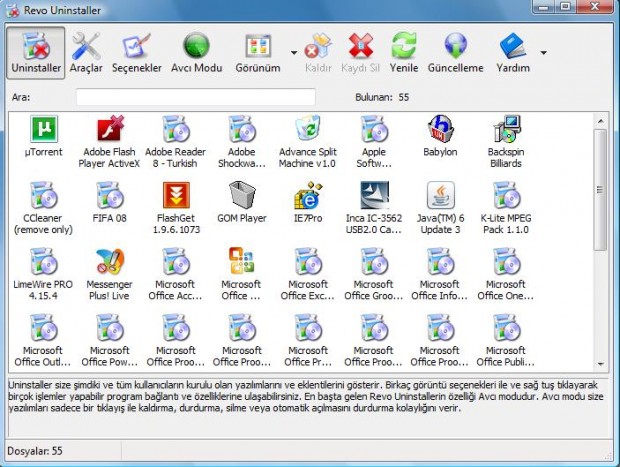The width and height of the screenshot is (620, 467).
Task: Select the Uninstaller toolbar button
Action: 36,53
